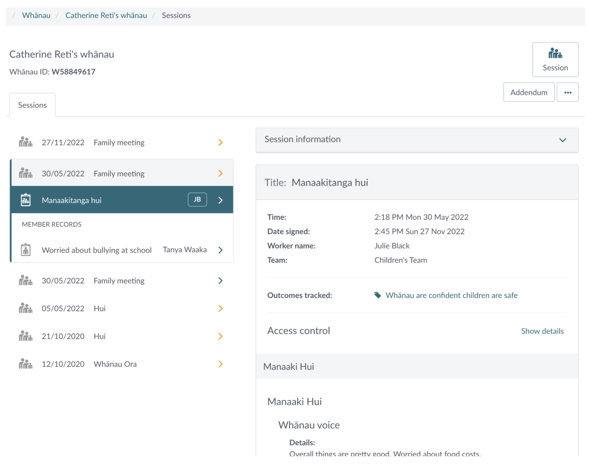Expand the 27/11/2022 Family meeting chevron
Viewport: 591px width, 466px height.
point(220,142)
